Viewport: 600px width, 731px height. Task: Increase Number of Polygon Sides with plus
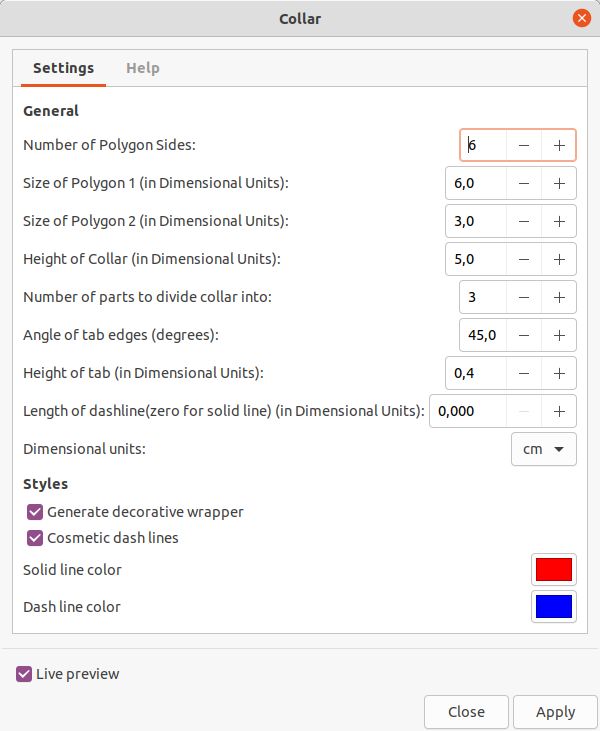tap(559, 145)
